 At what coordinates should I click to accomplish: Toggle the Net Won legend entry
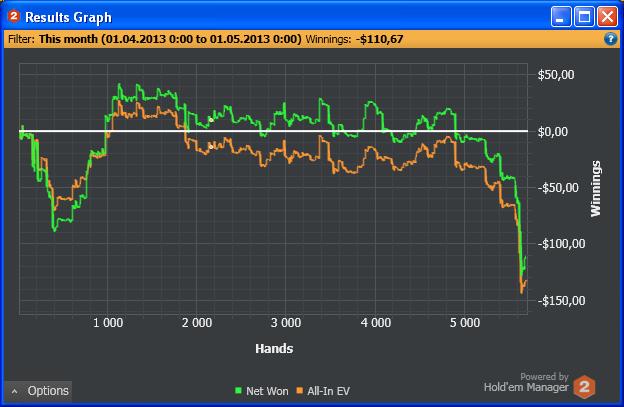[261, 391]
